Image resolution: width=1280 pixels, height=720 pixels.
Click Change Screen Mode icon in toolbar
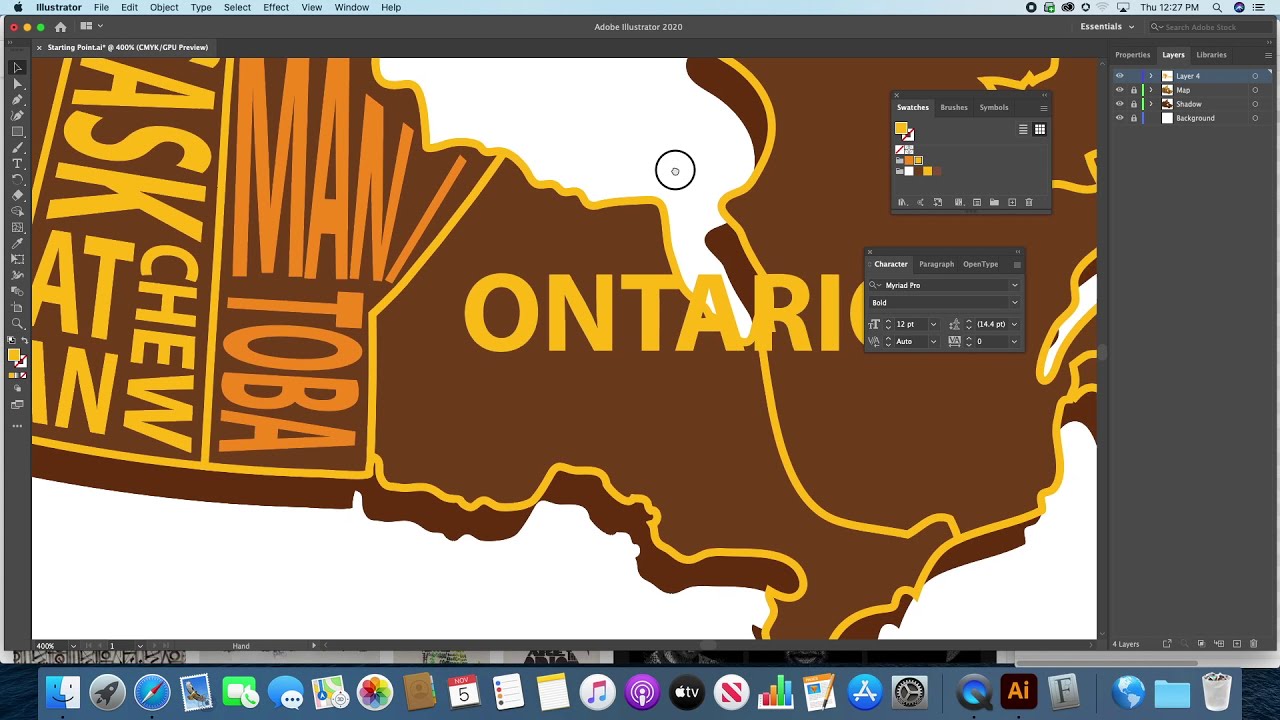coord(18,405)
